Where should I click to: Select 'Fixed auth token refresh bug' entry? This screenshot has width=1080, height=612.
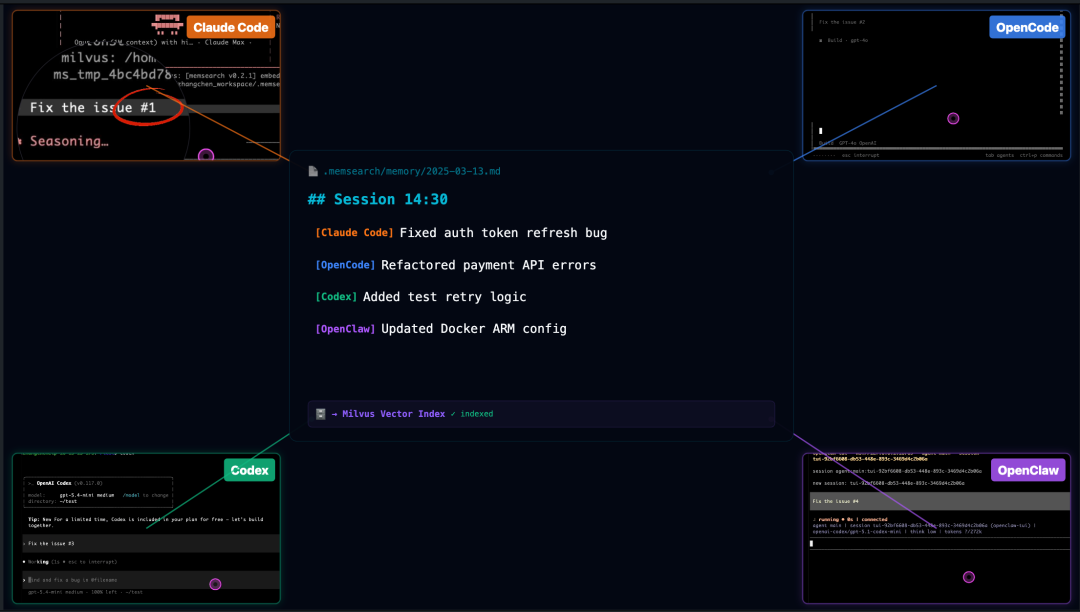click(x=503, y=233)
